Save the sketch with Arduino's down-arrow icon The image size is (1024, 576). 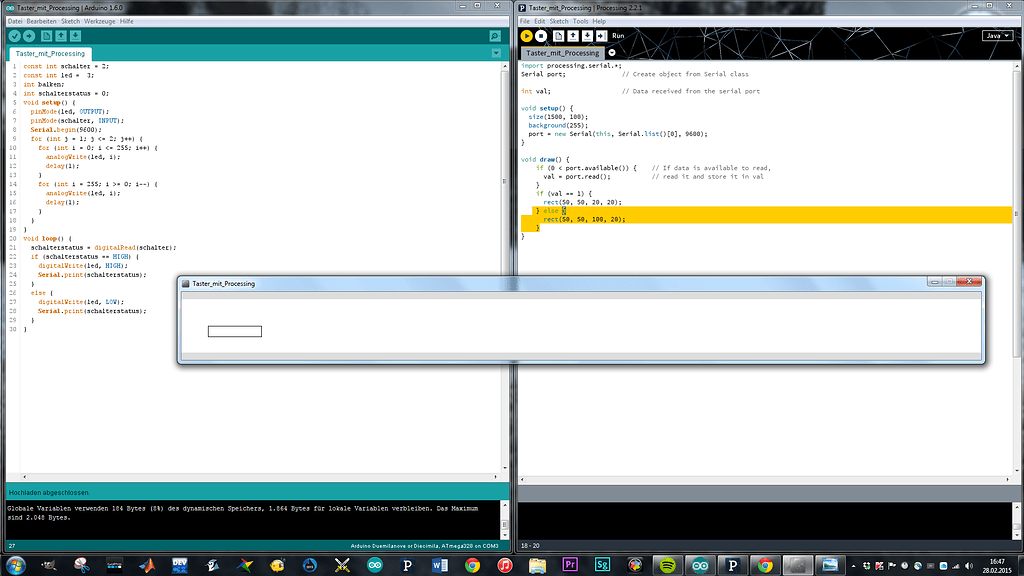[x=75, y=36]
